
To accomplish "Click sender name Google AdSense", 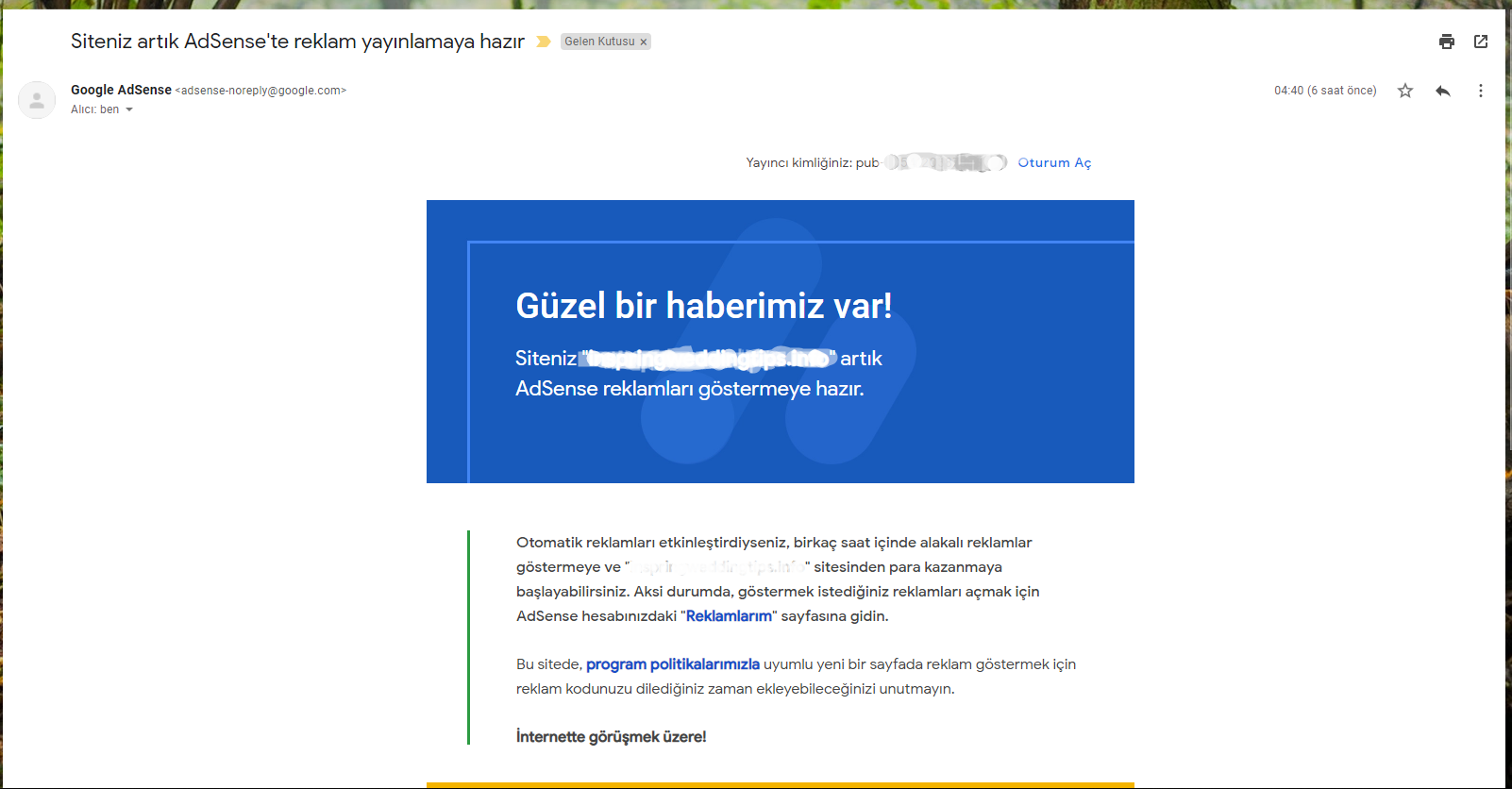I will [121, 90].
